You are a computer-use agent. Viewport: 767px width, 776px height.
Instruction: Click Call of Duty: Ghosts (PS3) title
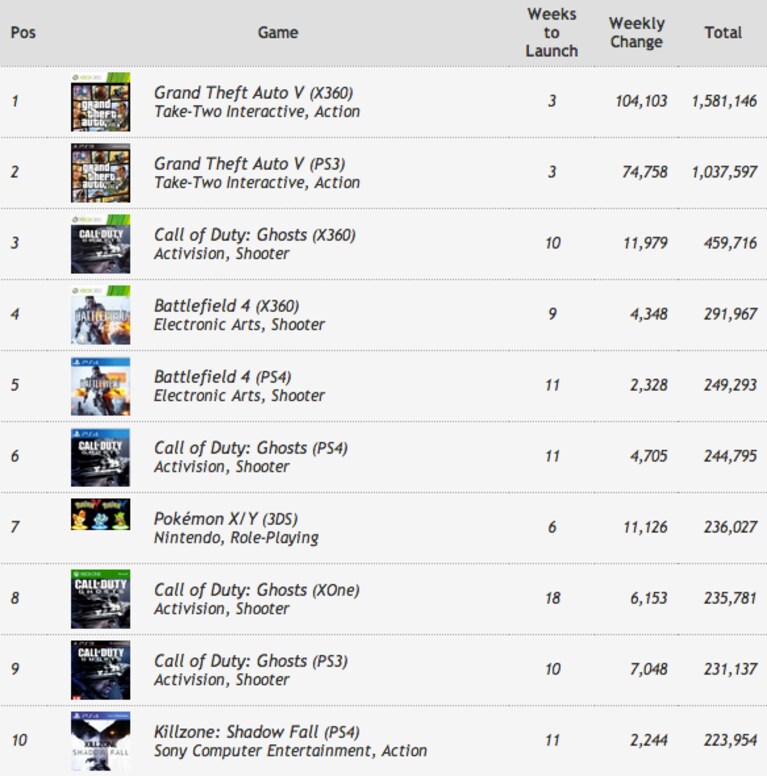pyautogui.click(x=251, y=661)
